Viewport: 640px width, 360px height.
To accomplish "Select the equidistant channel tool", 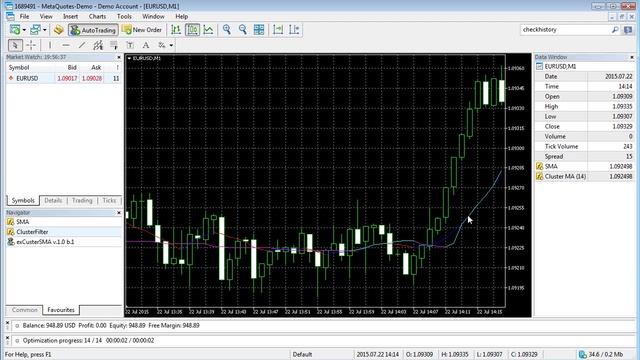I will click(x=98, y=45).
